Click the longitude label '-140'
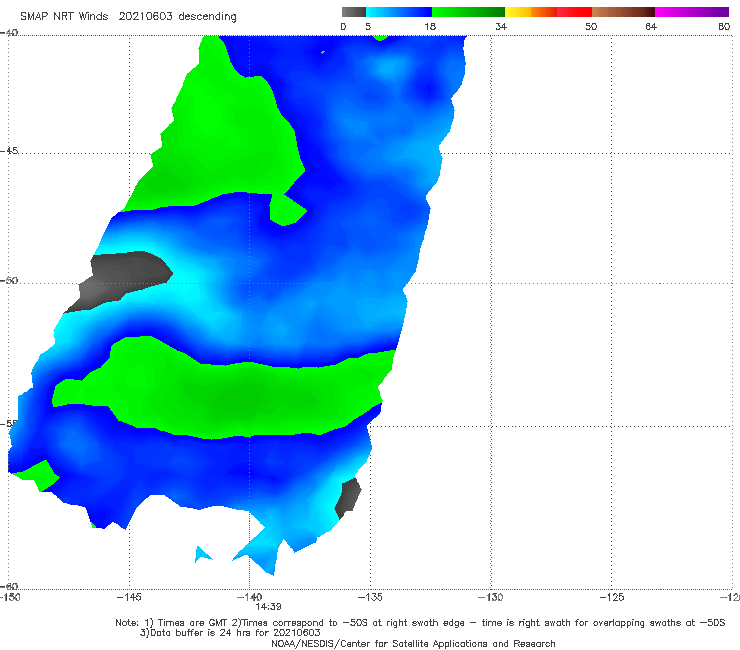 249,597
